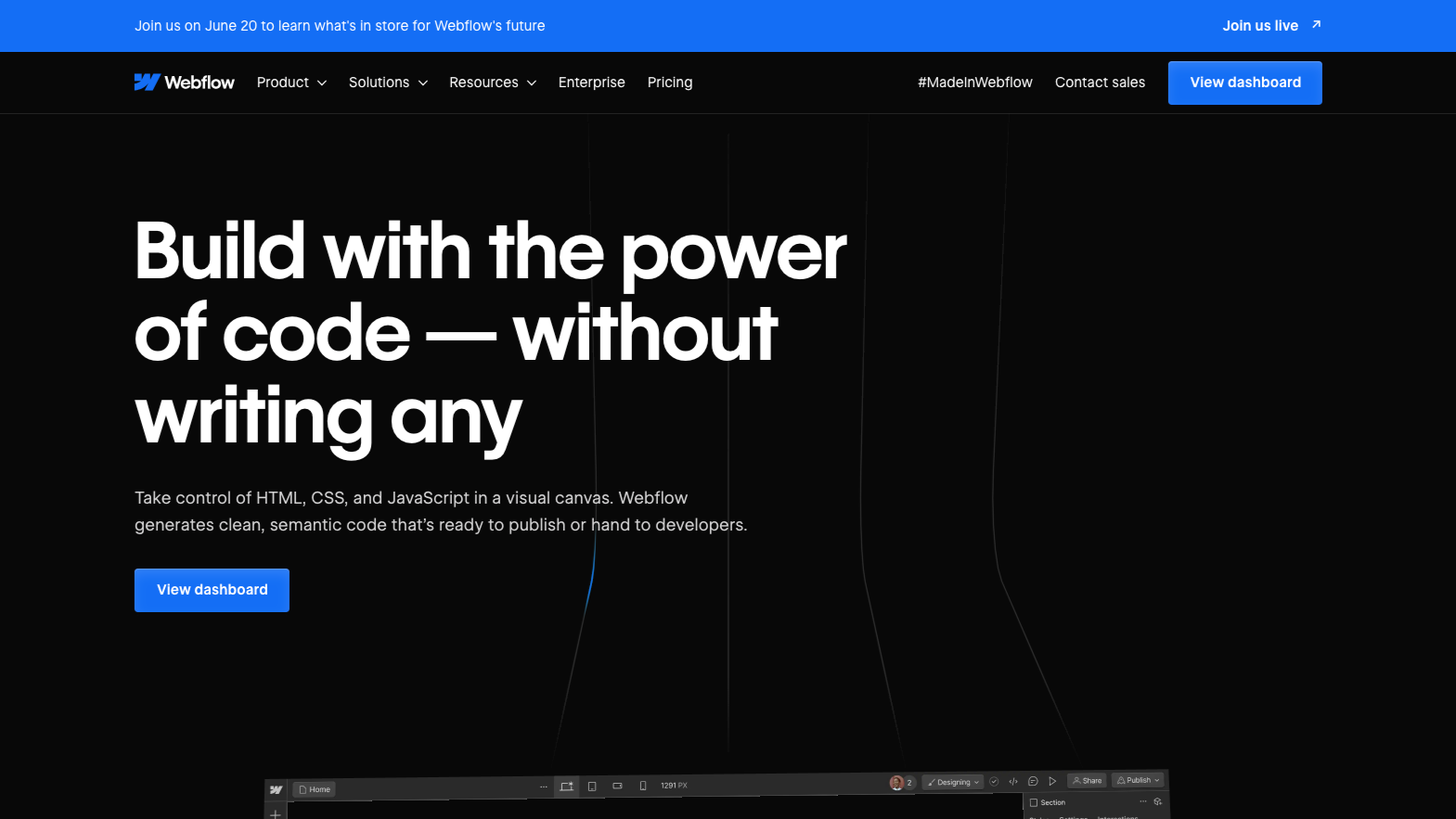Image resolution: width=1456 pixels, height=819 pixels.
Task: Click the collaborator avatar in the Designer
Action: coord(896,783)
